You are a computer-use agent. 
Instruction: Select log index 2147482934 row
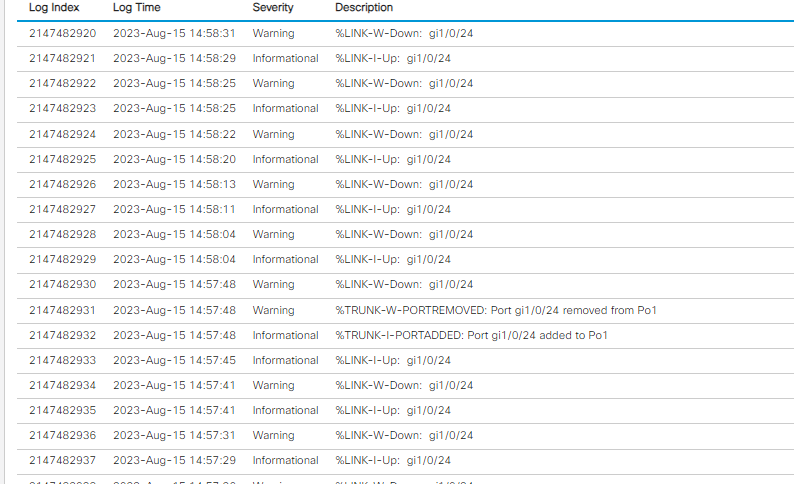click(x=62, y=385)
